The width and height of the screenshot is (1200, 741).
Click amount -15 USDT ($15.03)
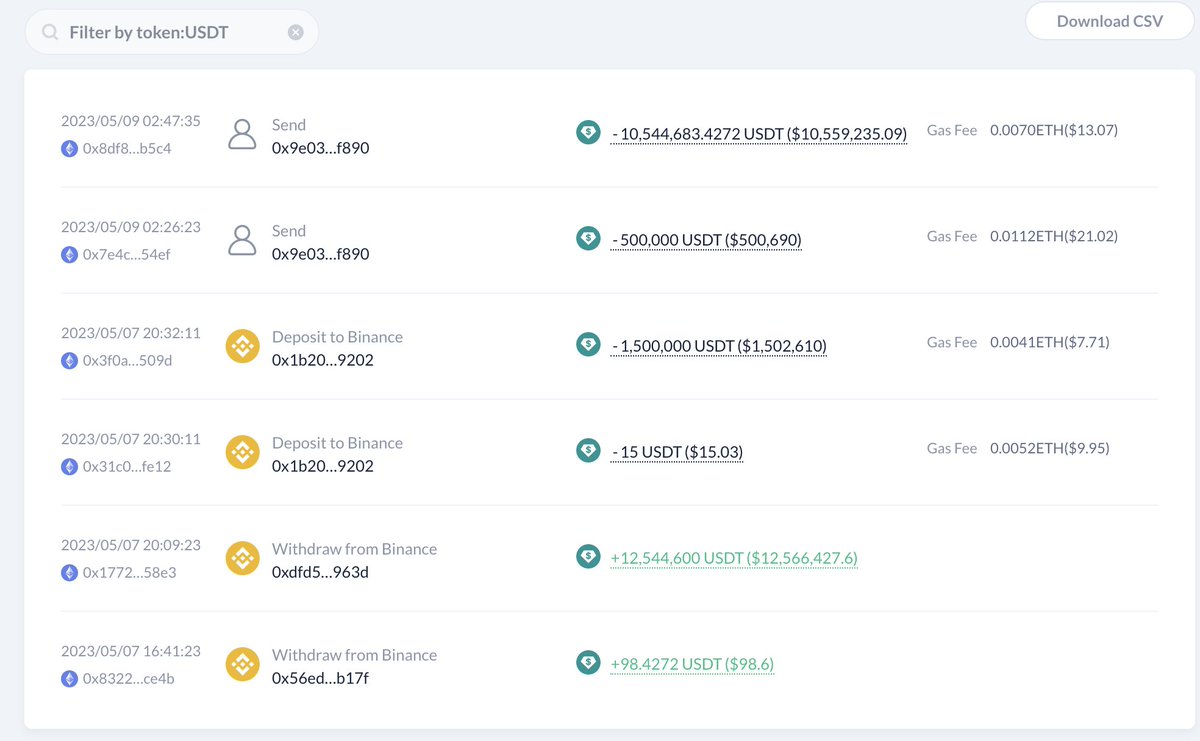point(677,452)
